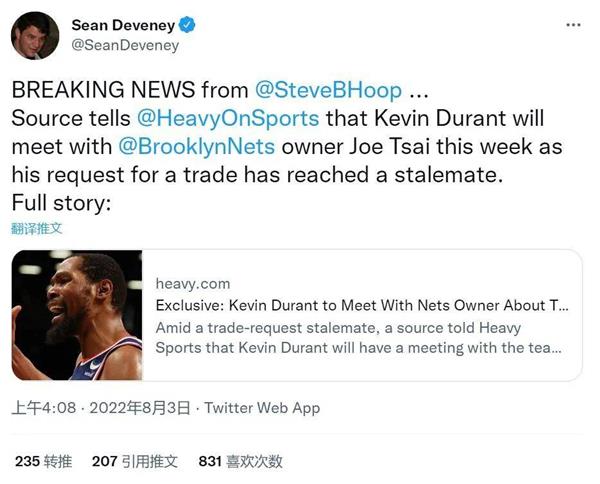Open the 'Exclusive: Kevin Durant to Meet' headline

click(x=362, y=305)
